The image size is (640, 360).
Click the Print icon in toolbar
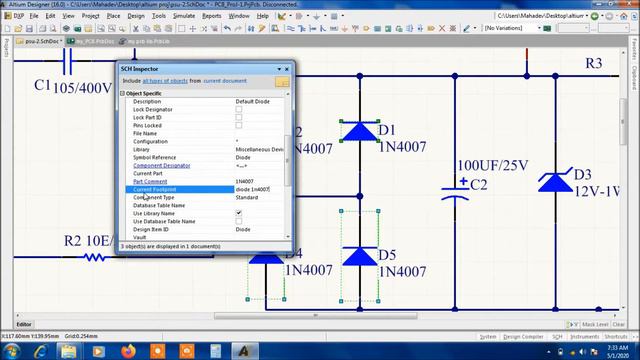42,29
